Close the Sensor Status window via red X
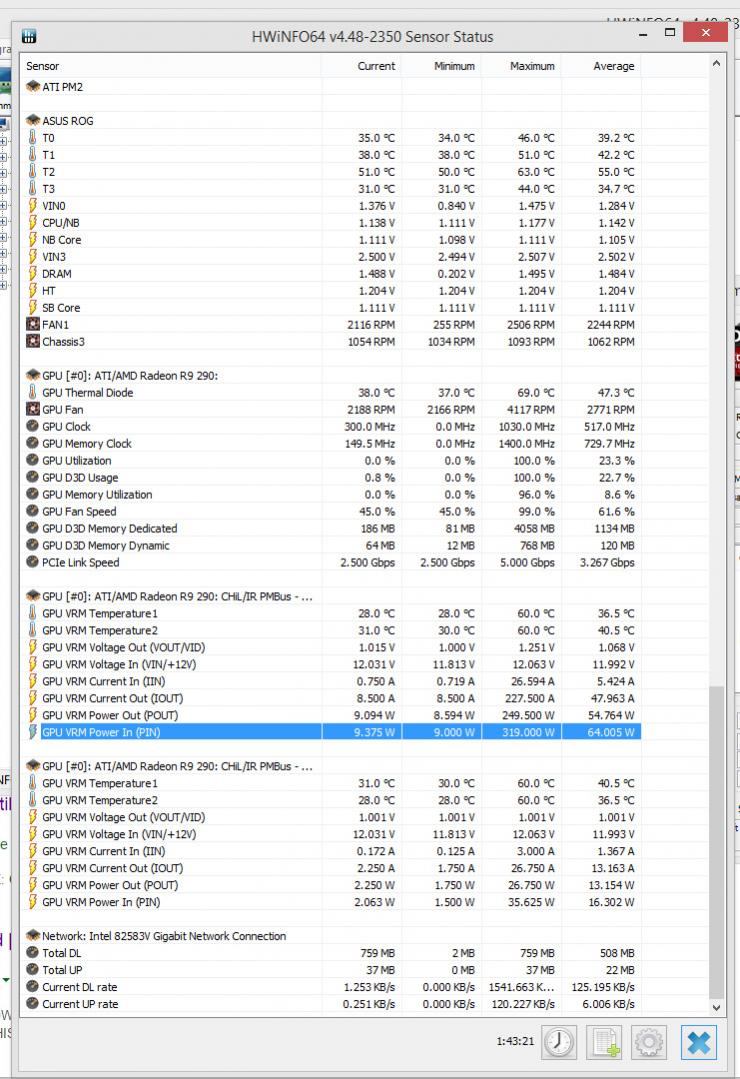 tap(706, 32)
